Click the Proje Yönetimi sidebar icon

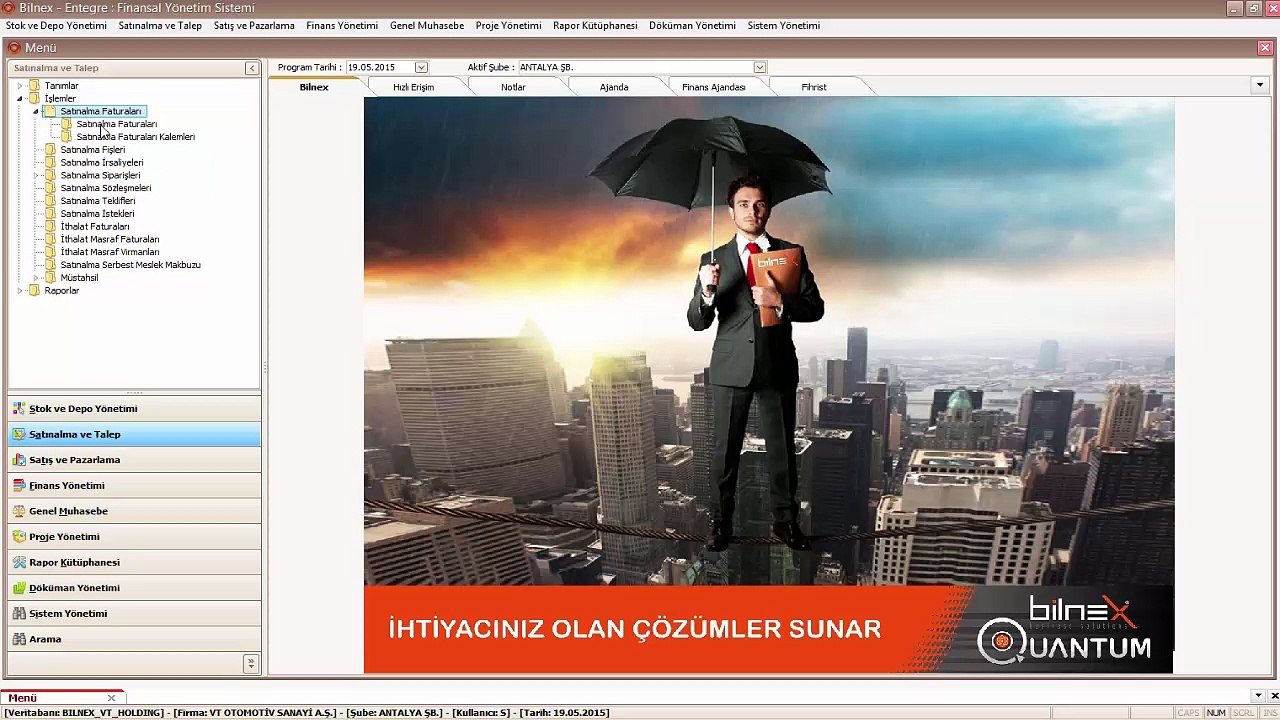click(x=19, y=537)
